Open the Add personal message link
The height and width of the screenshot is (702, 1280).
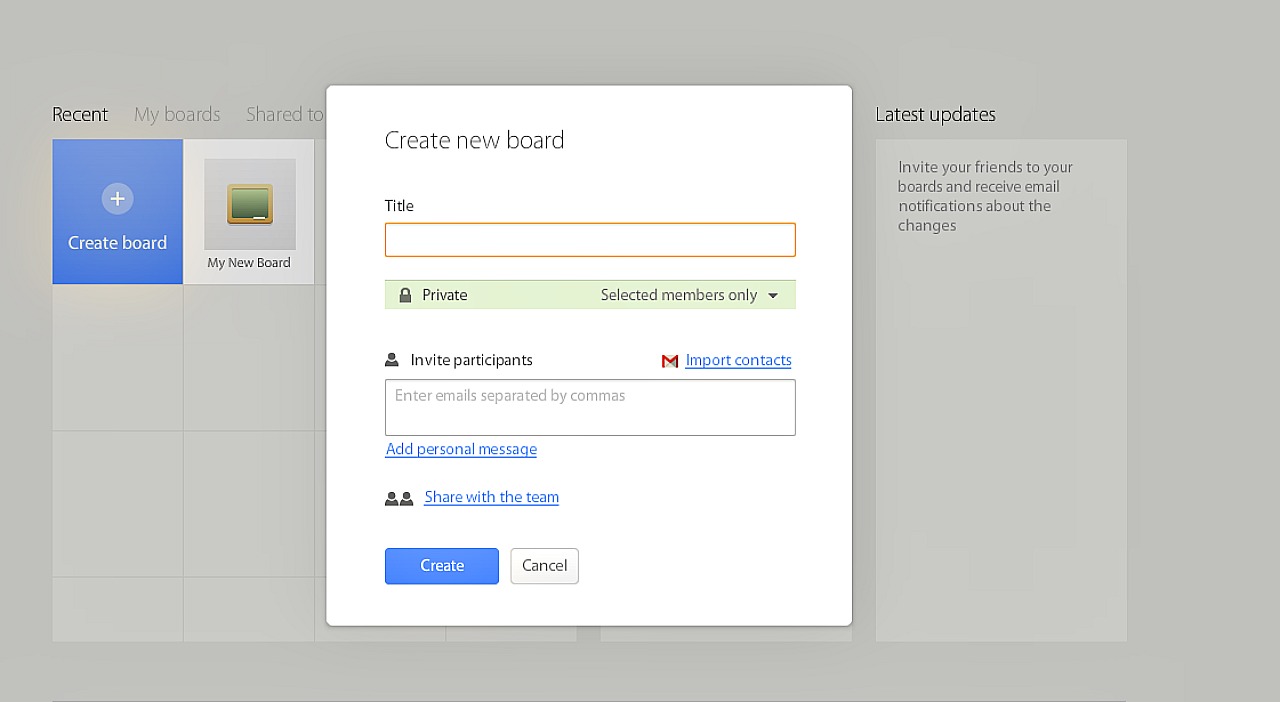point(461,449)
